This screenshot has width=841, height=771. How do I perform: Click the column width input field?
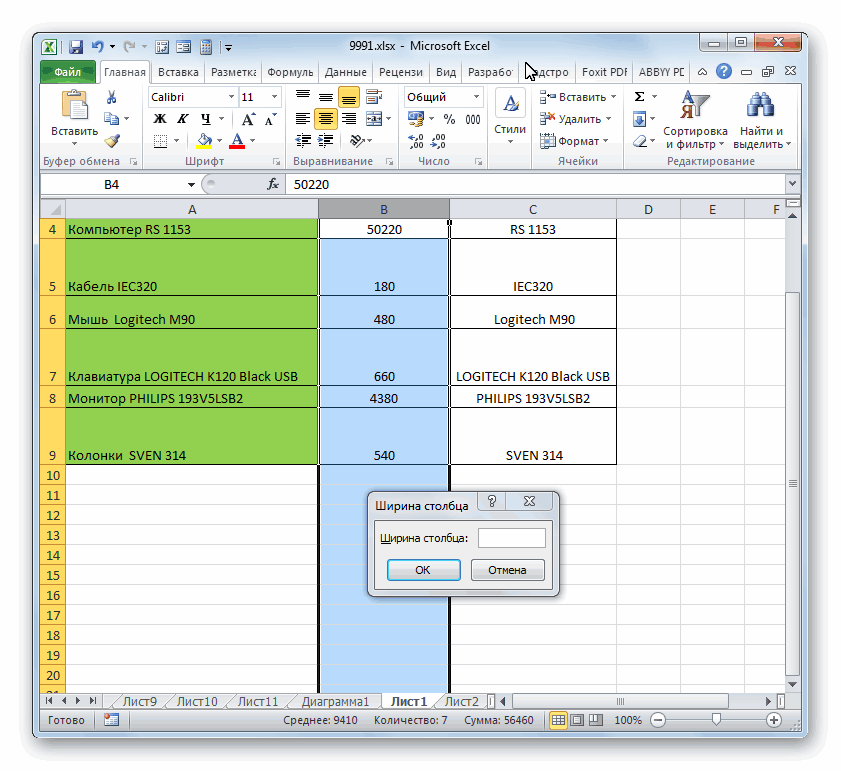tap(511, 538)
